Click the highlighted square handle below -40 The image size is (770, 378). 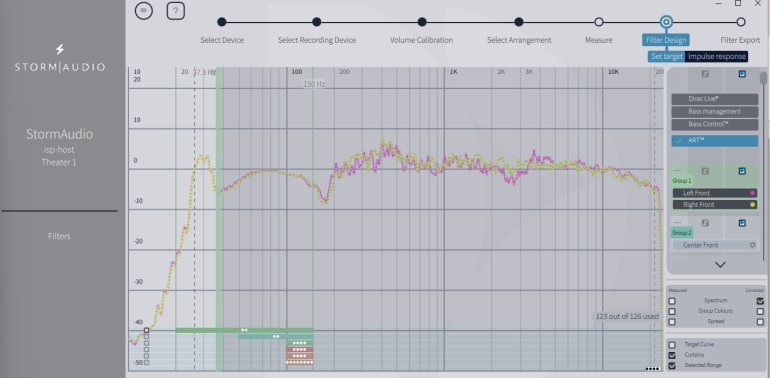146,330
